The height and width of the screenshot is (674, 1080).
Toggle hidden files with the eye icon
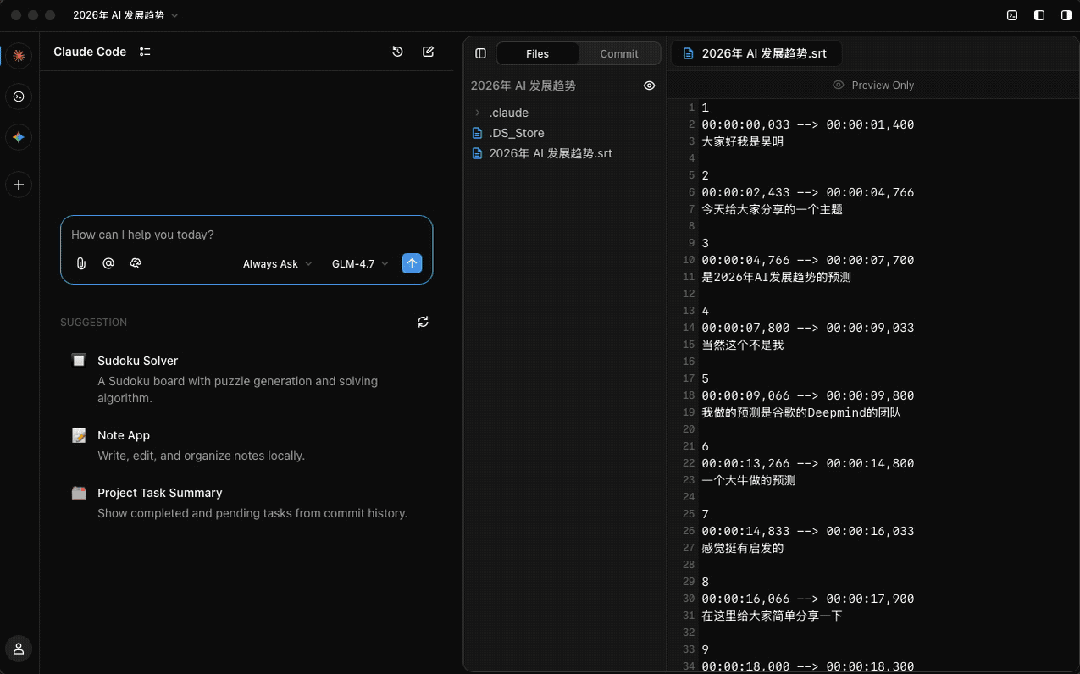coord(650,85)
